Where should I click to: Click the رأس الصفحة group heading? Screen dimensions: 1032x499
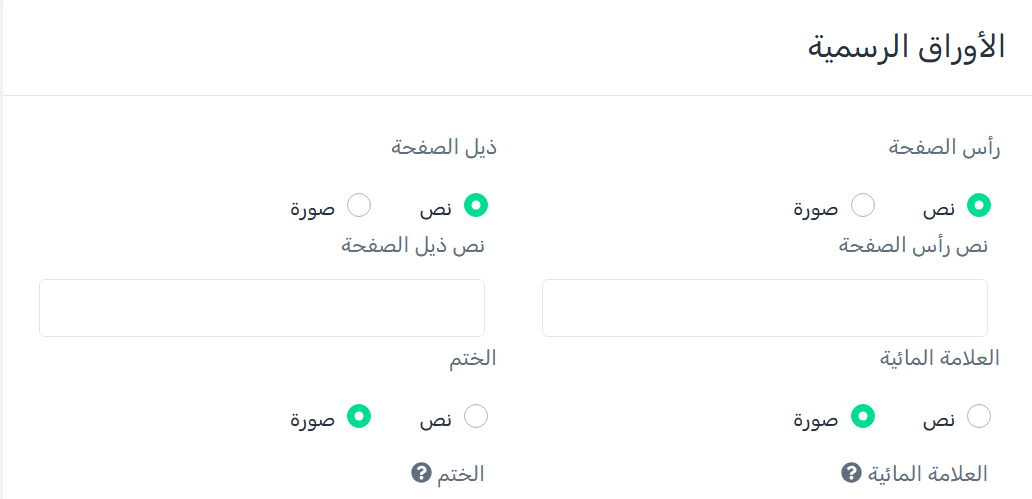coord(944,148)
